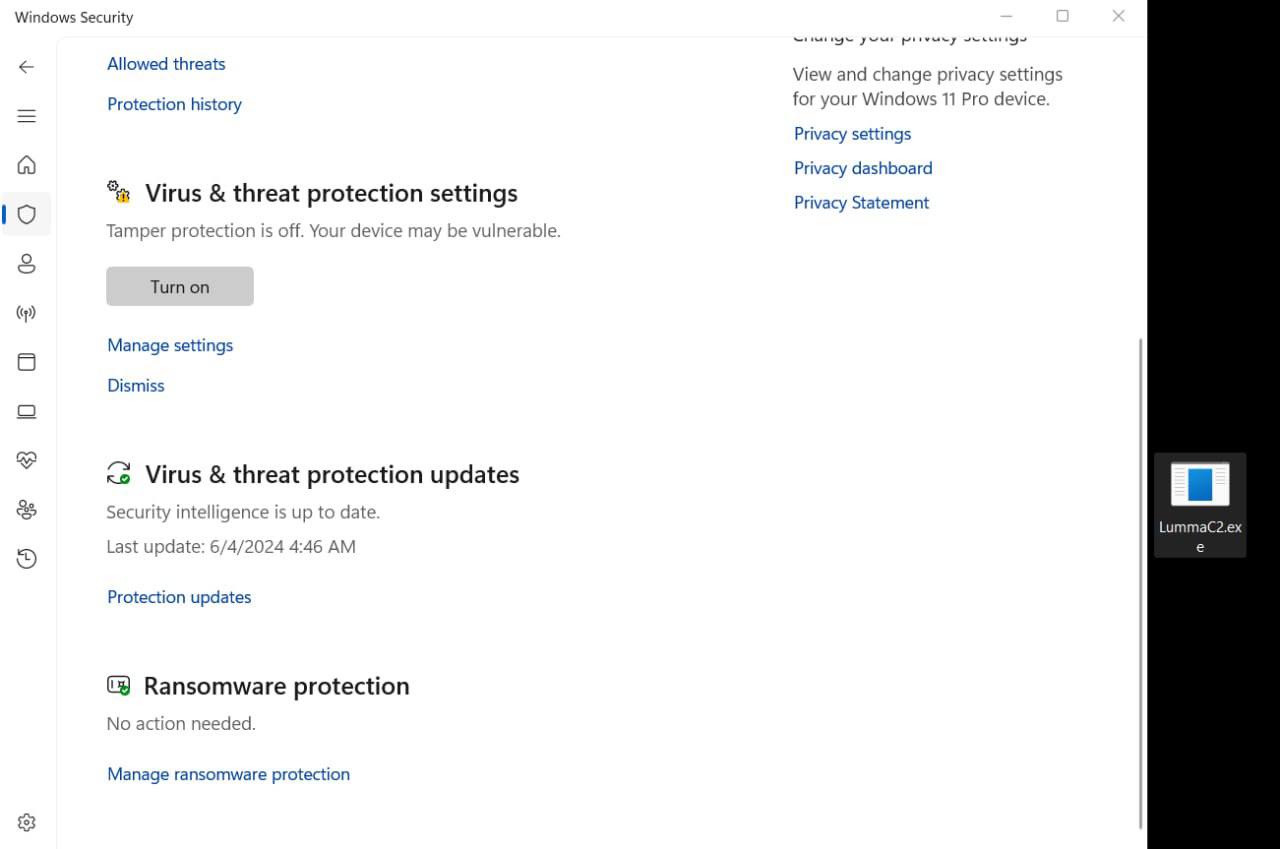The height and width of the screenshot is (849, 1280).
Task: Open the Protection history clock icon
Action: point(27,559)
